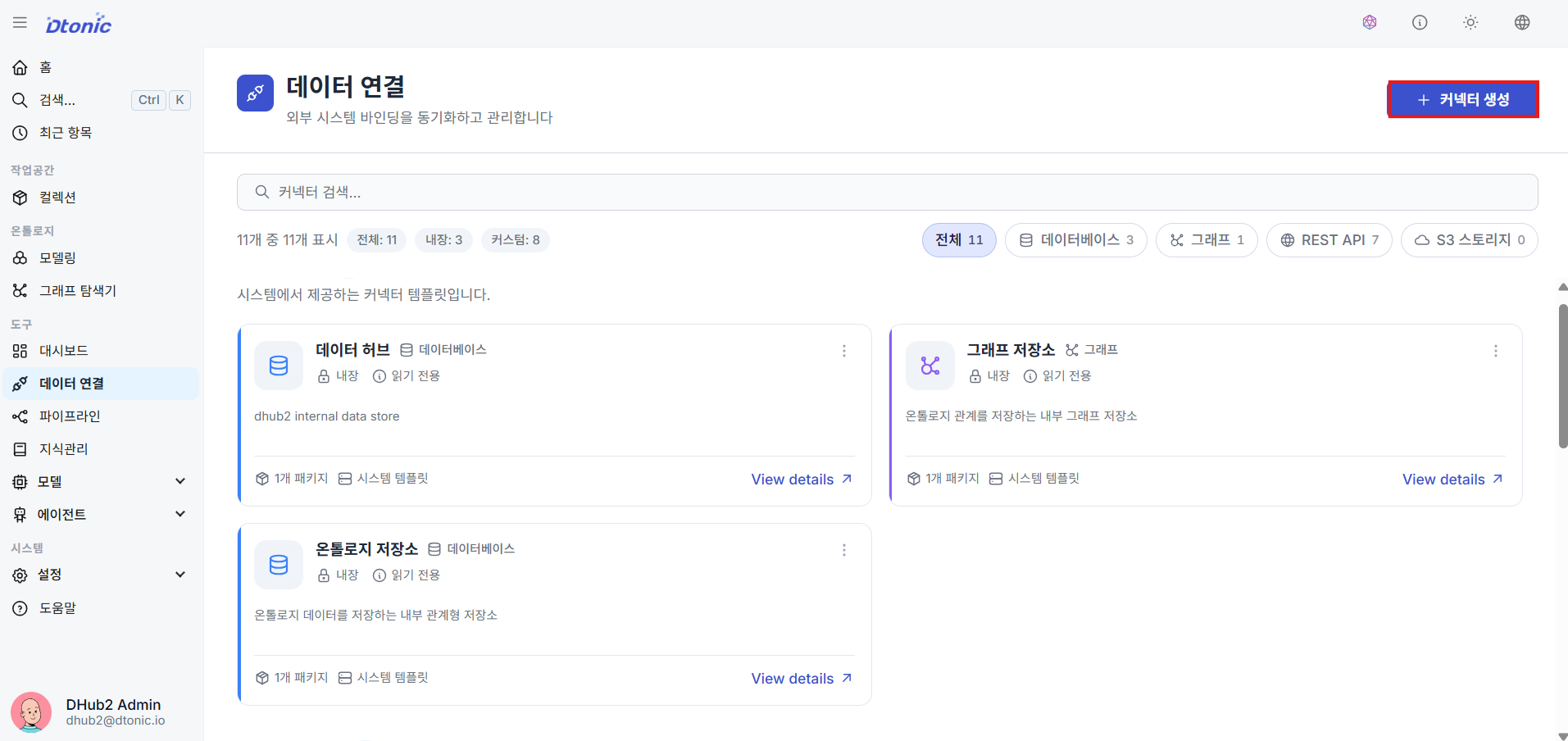Image resolution: width=1568 pixels, height=741 pixels.
Task: Select the 데이터베이스 3 filter tab
Action: click(x=1076, y=240)
